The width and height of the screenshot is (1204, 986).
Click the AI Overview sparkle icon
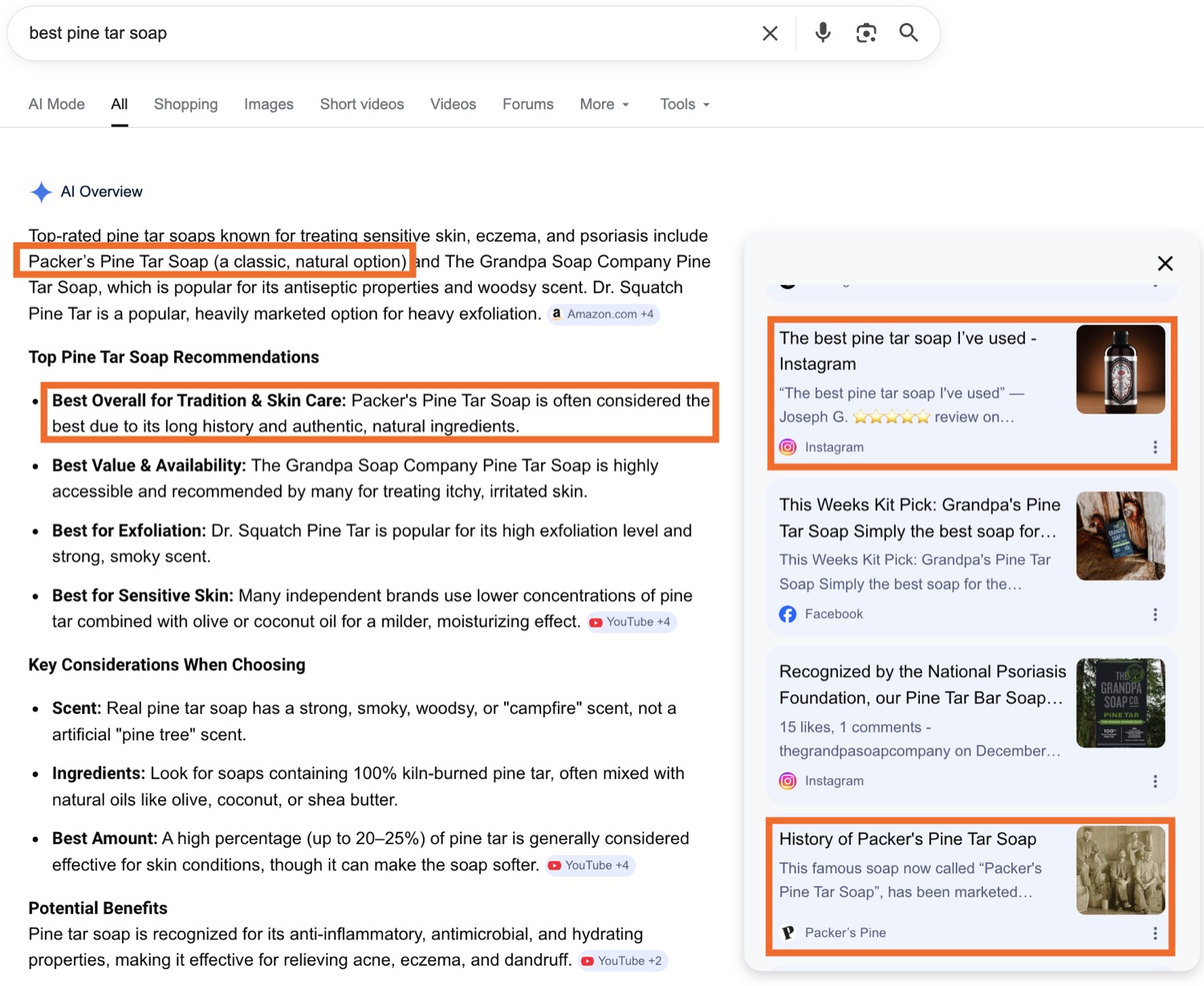pyautogui.click(x=41, y=192)
